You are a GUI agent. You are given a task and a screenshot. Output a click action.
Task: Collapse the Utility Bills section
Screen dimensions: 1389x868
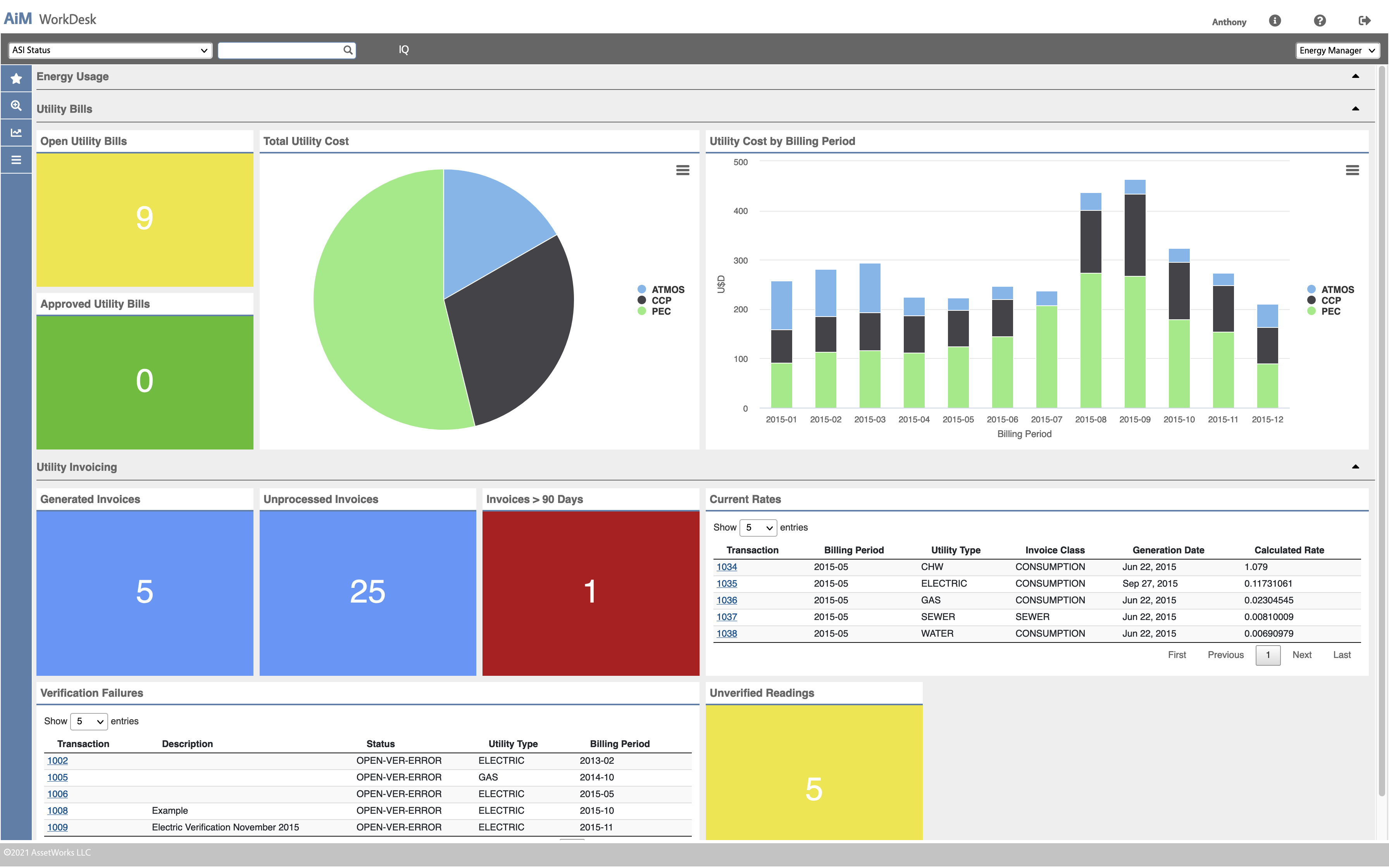(x=1355, y=108)
